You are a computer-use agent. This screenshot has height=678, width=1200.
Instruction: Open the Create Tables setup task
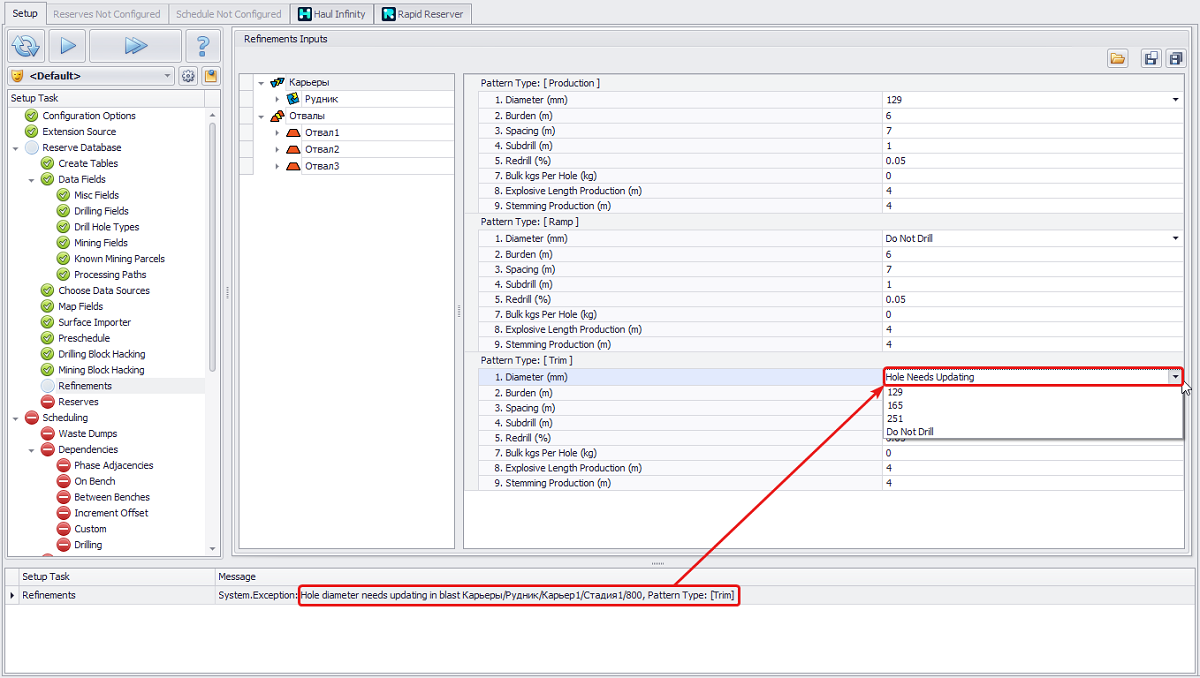(88, 164)
